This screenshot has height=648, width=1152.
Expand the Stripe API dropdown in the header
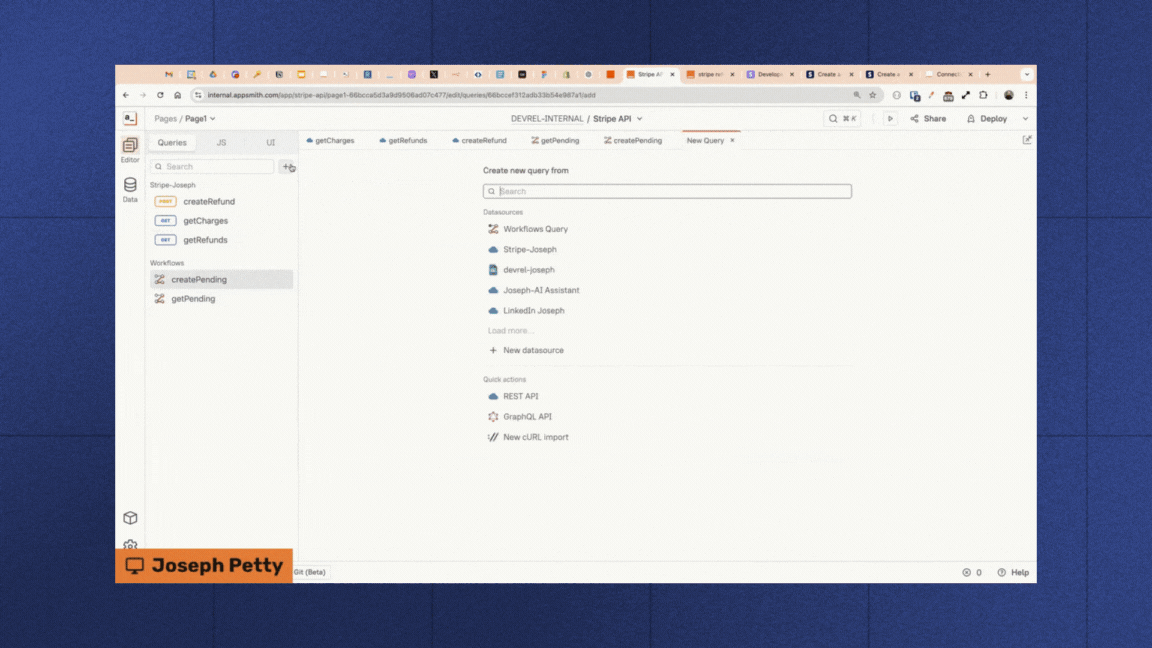641,118
